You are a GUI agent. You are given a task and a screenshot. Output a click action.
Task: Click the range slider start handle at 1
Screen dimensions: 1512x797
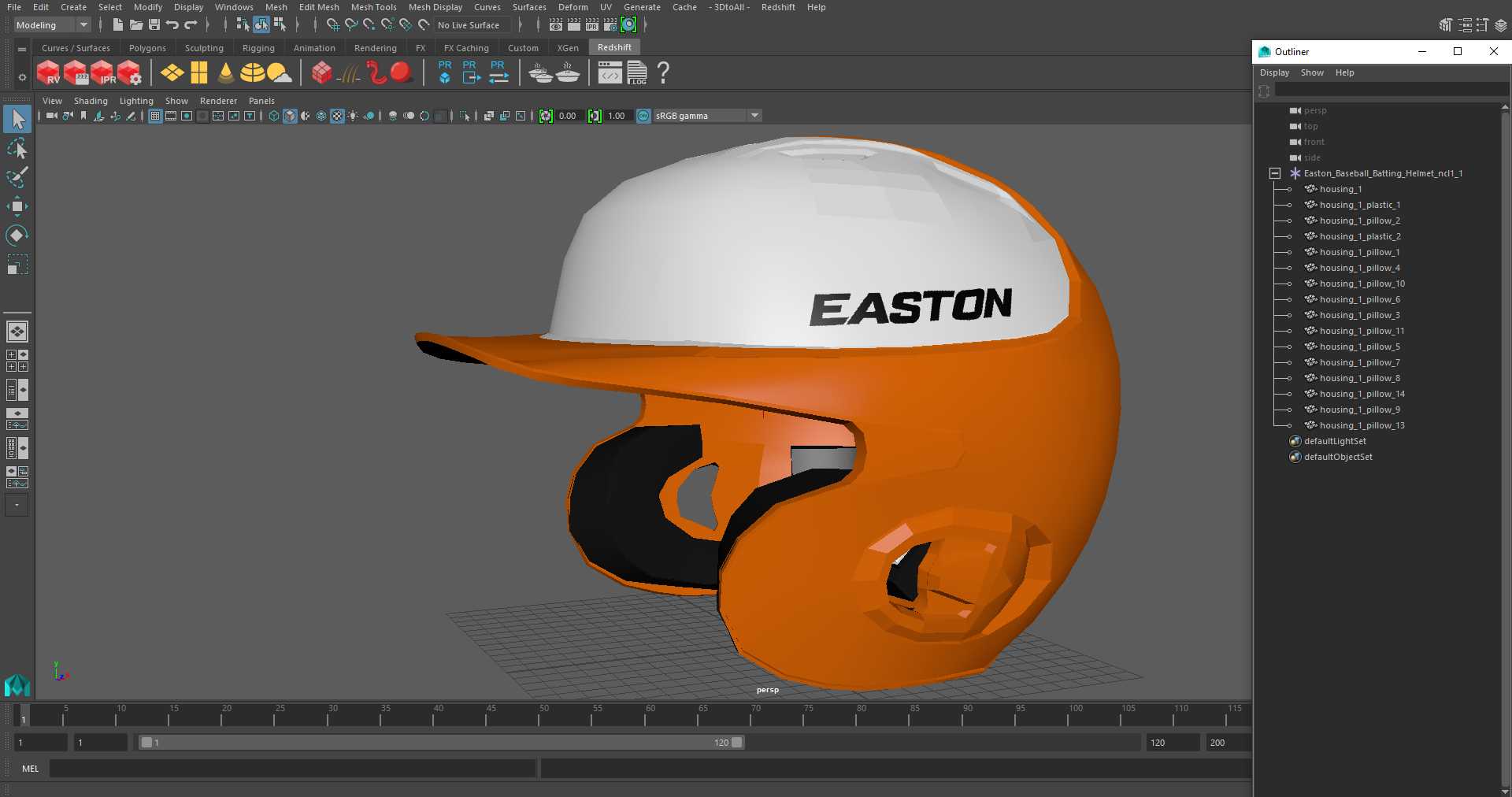tap(146, 743)
